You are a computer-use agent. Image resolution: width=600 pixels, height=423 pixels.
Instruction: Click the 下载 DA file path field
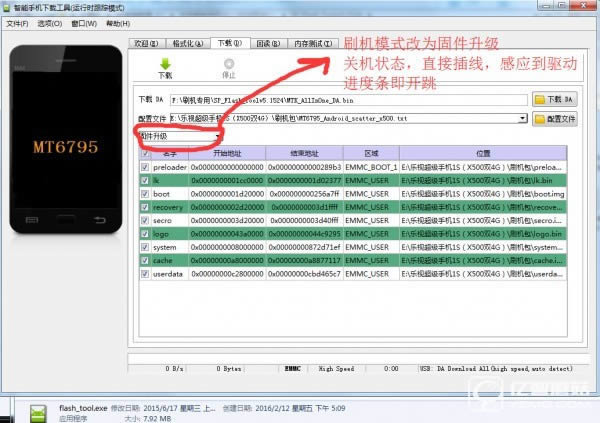coord(348,100)
